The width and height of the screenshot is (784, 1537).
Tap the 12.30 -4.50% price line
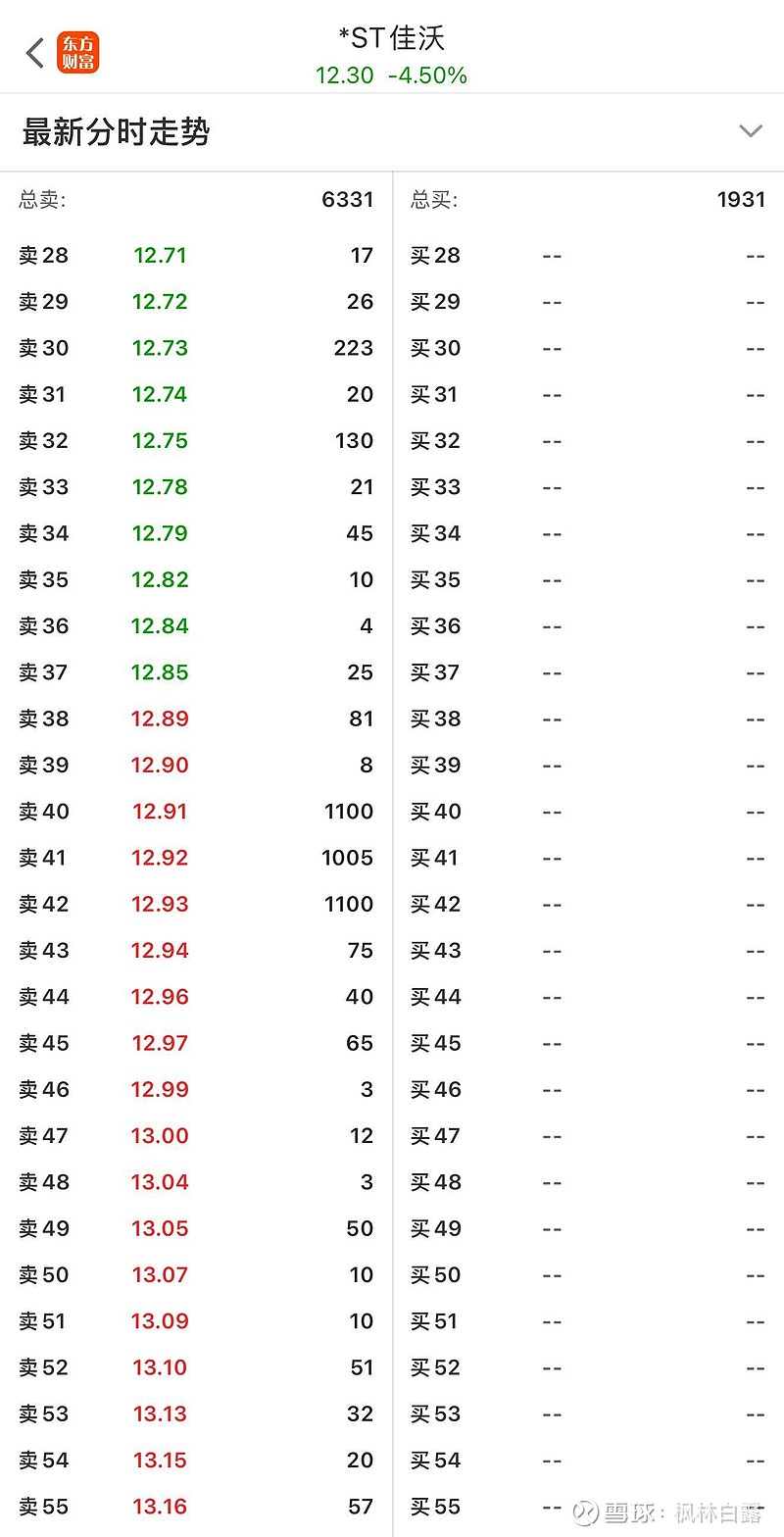click(x=391, y=75)
